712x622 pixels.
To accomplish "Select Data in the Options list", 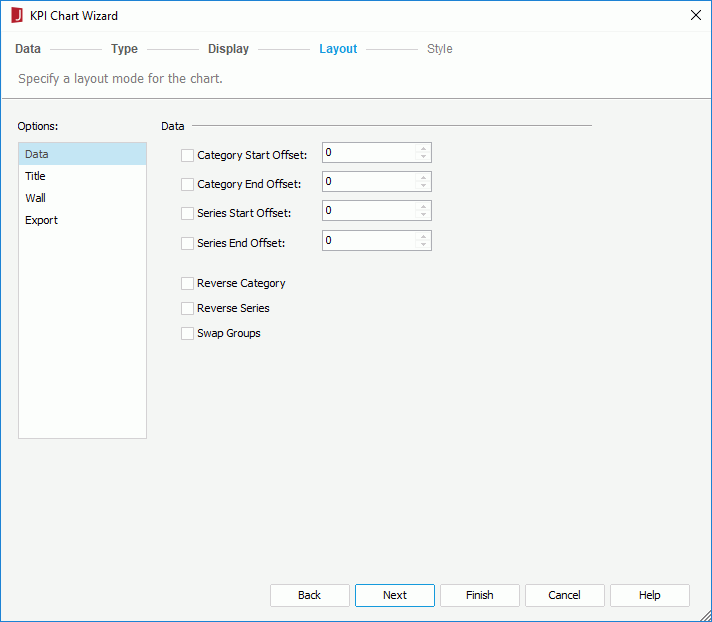I will point(82,154).
